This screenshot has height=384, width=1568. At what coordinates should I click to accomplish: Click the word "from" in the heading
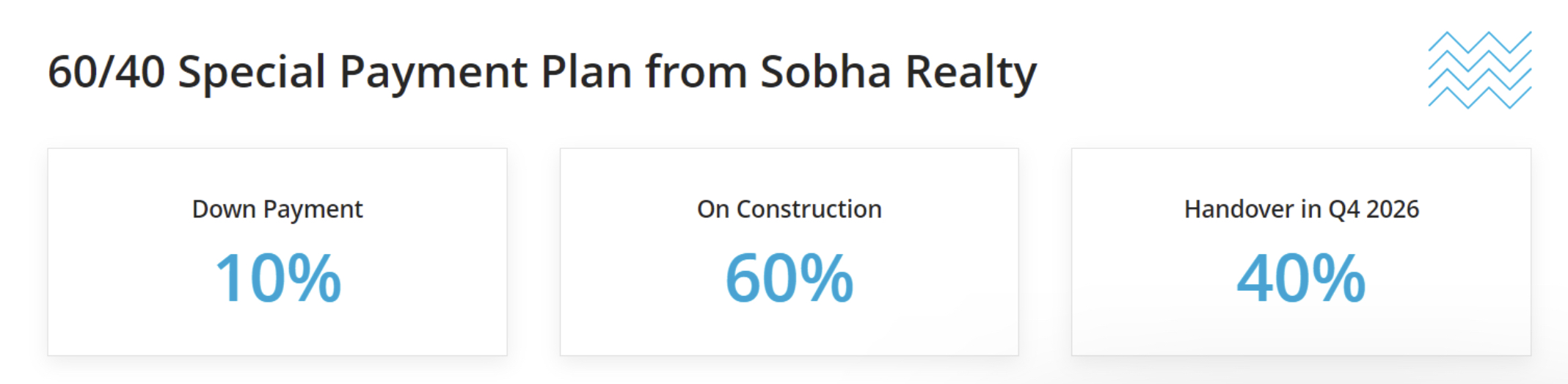[x=696, y=72]
